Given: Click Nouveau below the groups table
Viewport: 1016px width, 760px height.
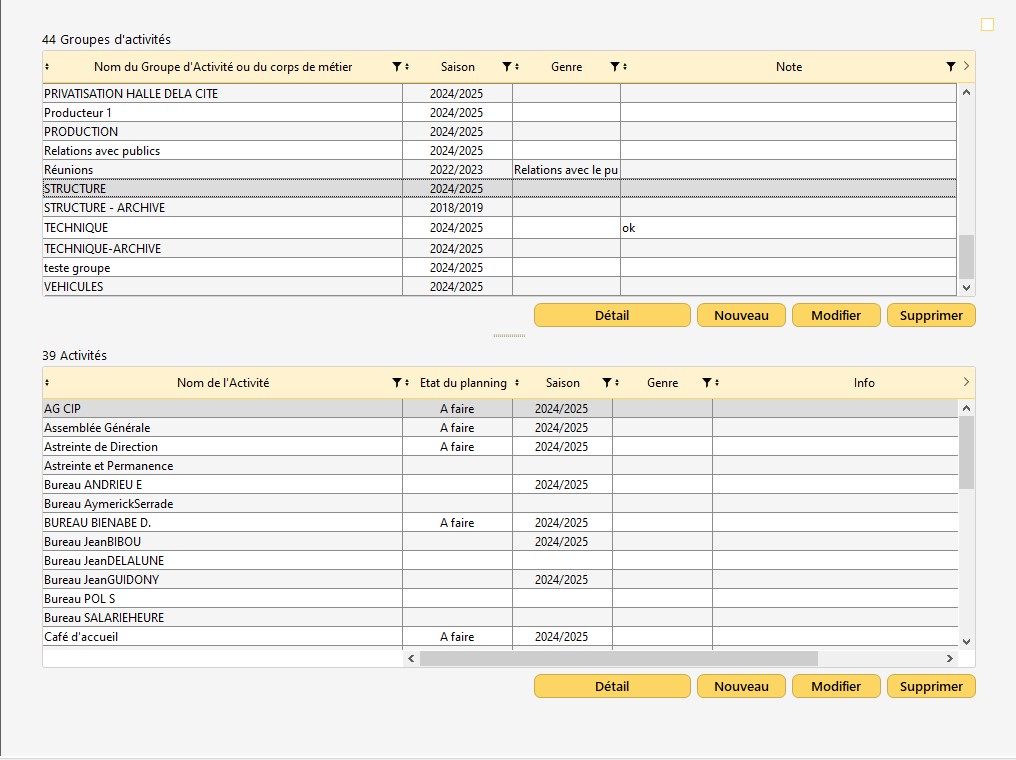Looking at the screenshot, I should (x=741, y=316).
